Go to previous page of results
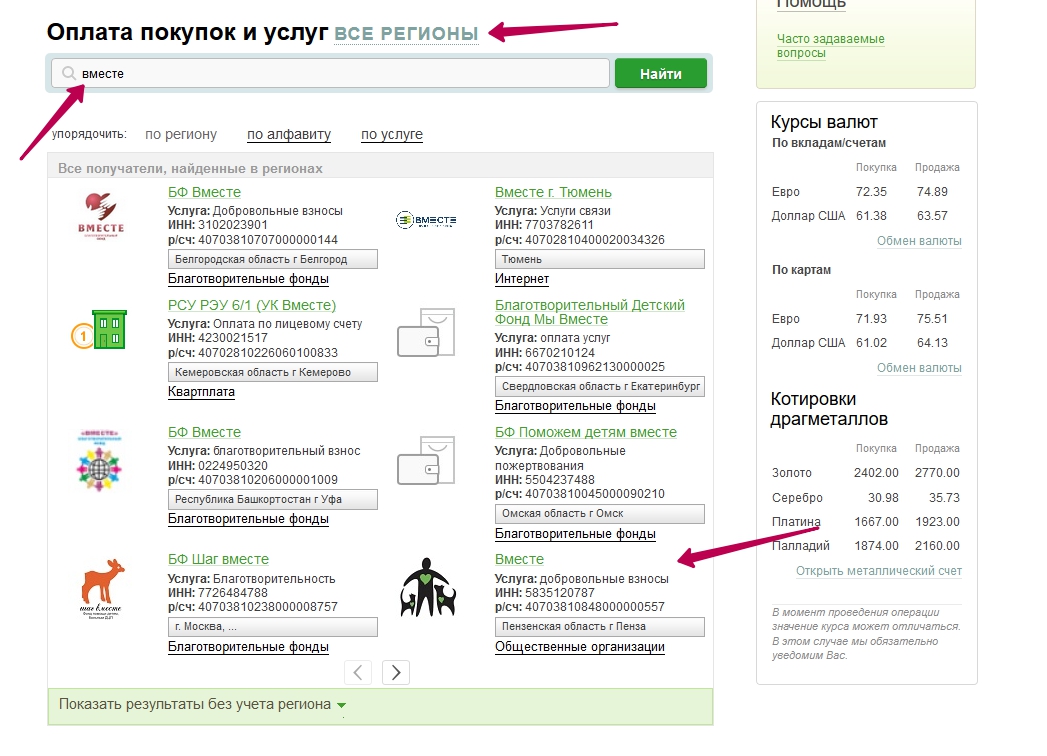 (x=359, y=672)
